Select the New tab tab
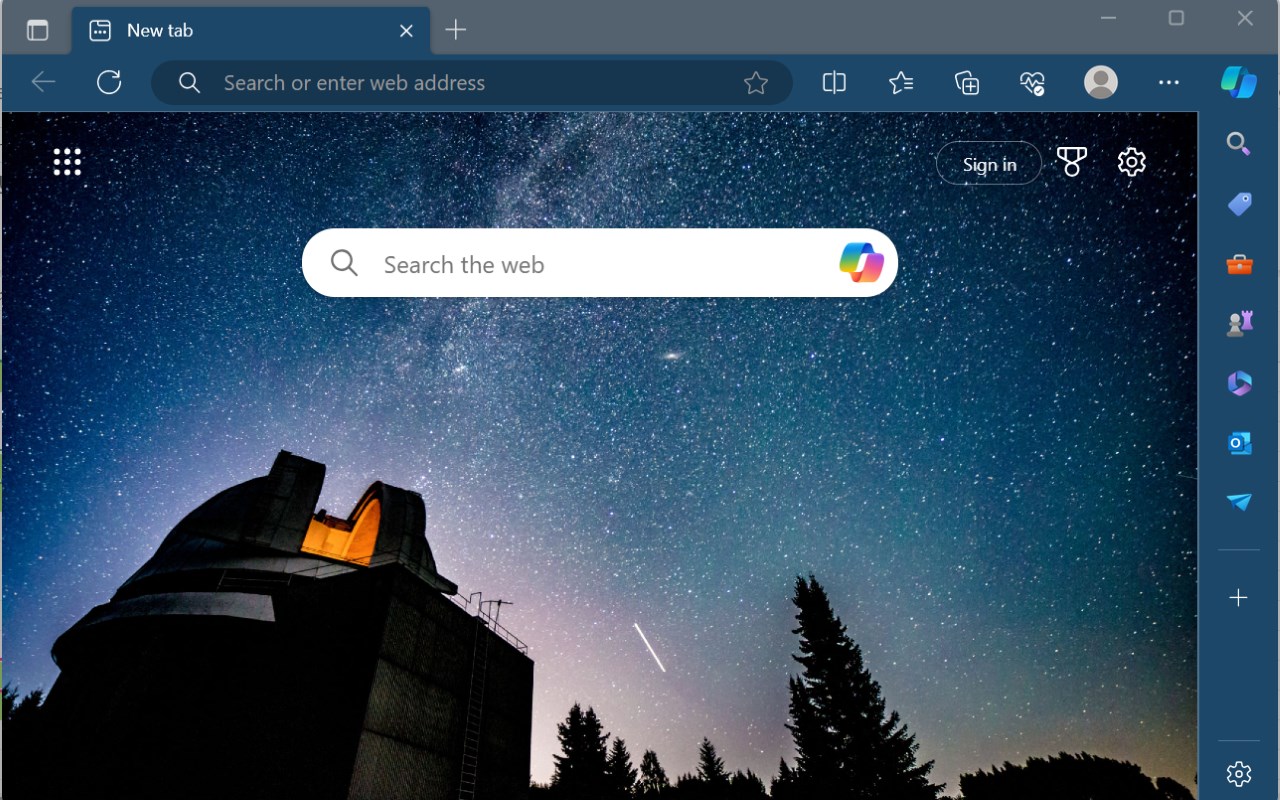This screenshot has width=1280, height=800. 251,30
